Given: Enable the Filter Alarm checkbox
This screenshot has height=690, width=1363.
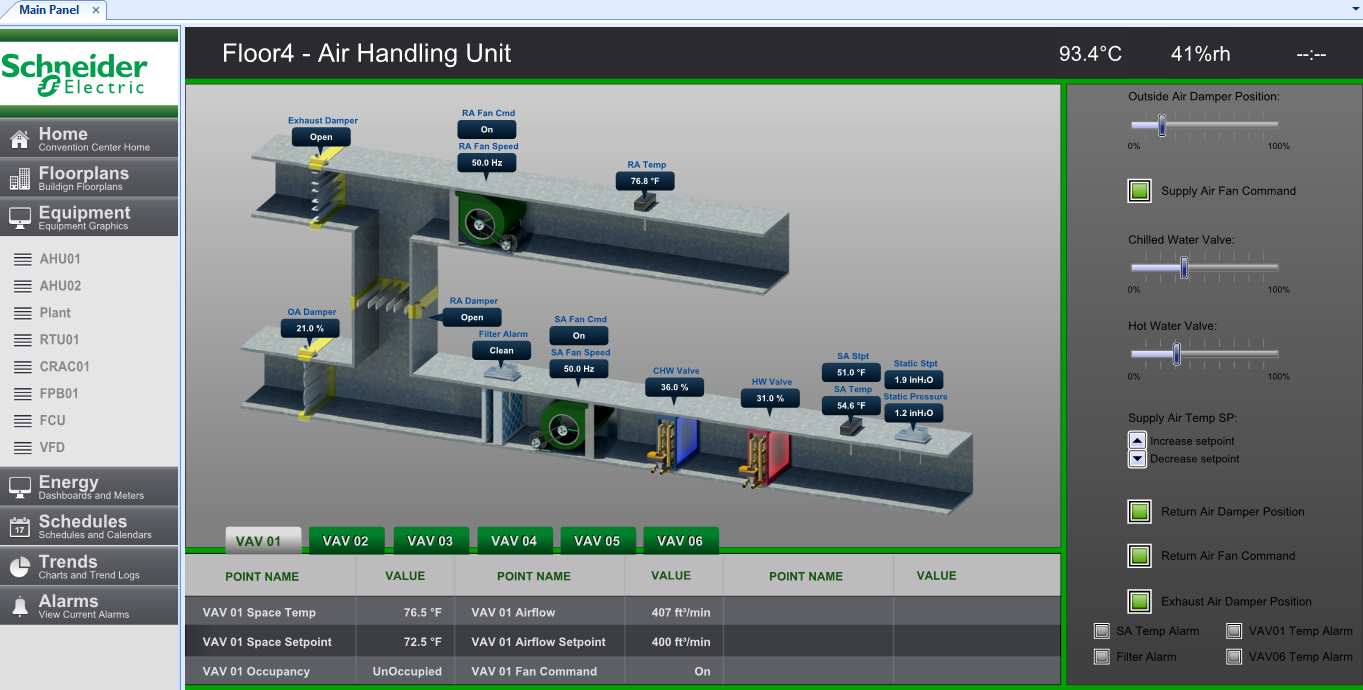Looking at the screenshot, I should click(1102, 657).
